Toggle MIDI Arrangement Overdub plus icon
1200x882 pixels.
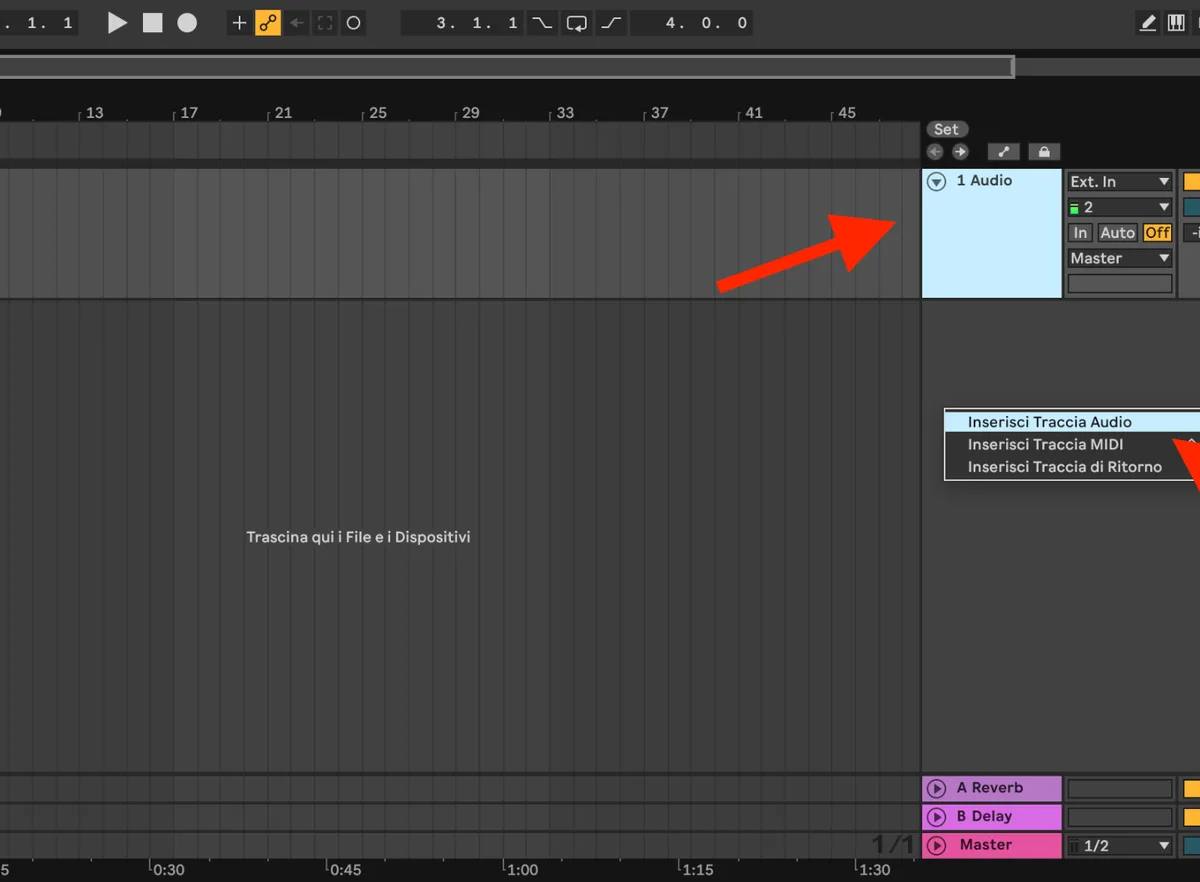pyautogui.click(x=239, y=23)
